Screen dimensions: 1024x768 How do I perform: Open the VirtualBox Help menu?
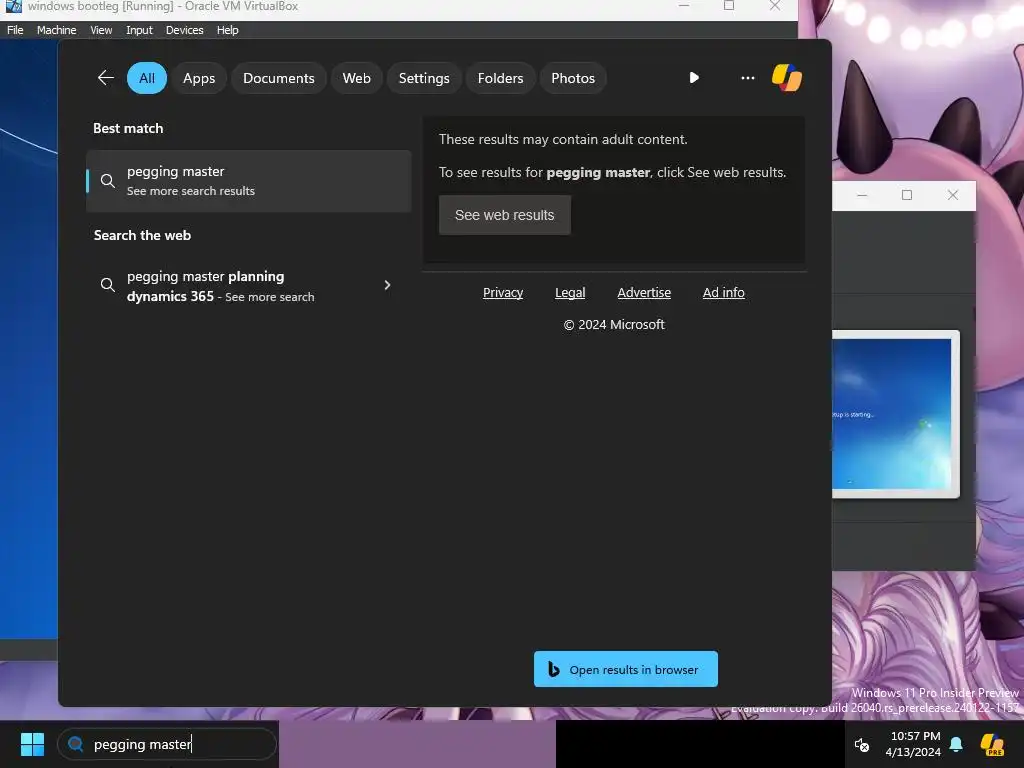(228, 30)
